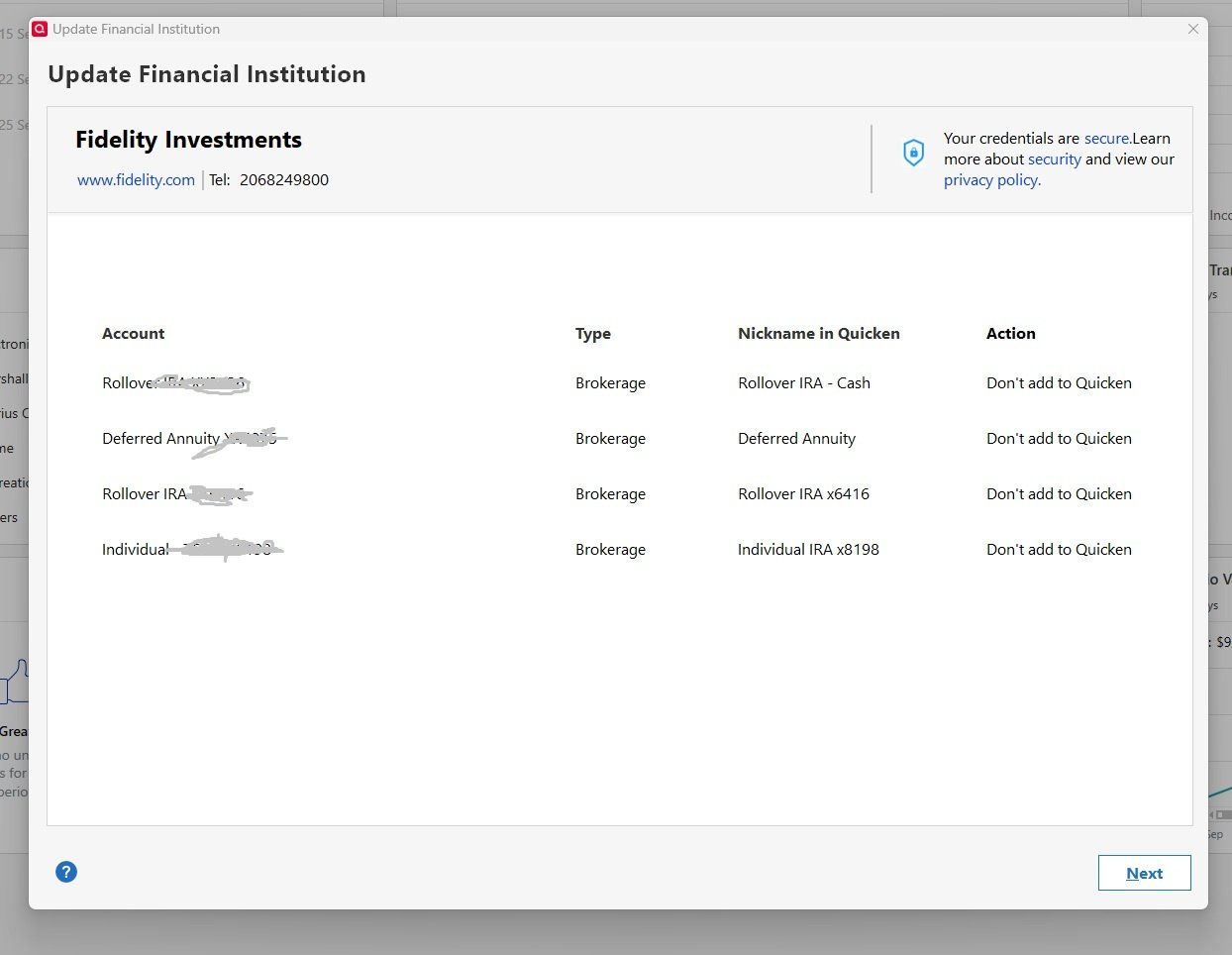
Task: Click the blue shield lock icon
Action: pos(913,153)
